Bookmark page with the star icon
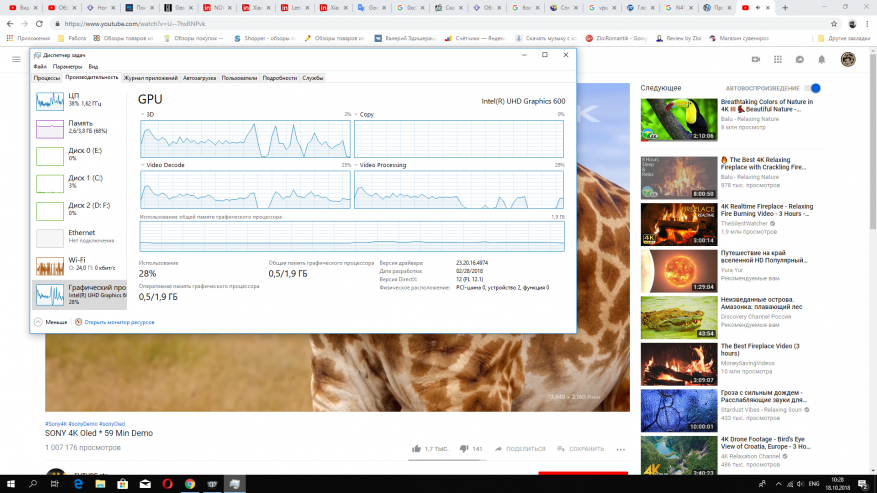Image resolution: width=877 pixels, height=493 pixels. click(834, 24)
